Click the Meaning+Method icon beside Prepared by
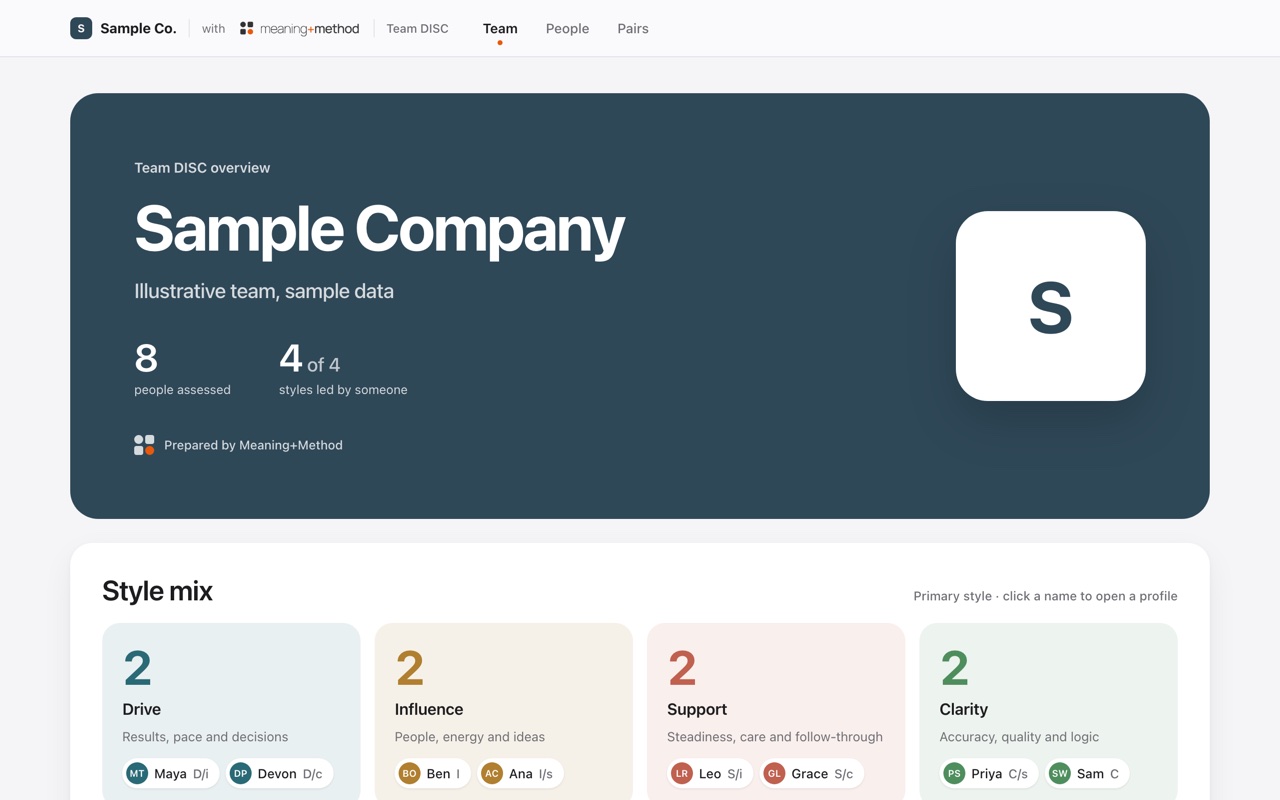 click(144, 445)
